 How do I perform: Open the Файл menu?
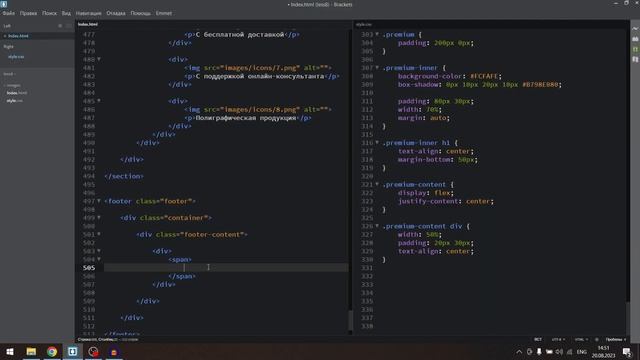click(x=9, y=13)
